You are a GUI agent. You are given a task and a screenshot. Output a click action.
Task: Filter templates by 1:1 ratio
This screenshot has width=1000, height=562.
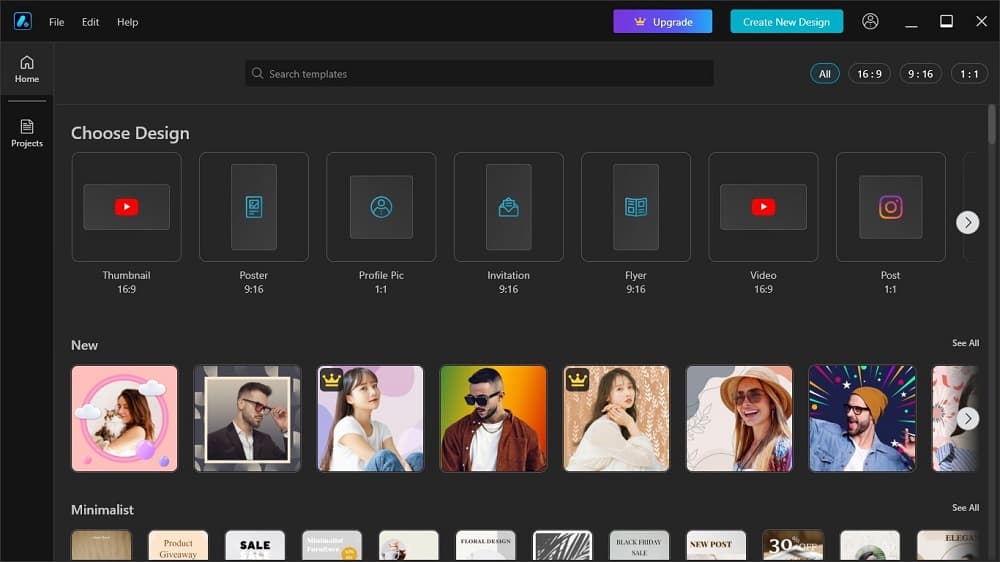pyautogui.click(x=969, y=74)
